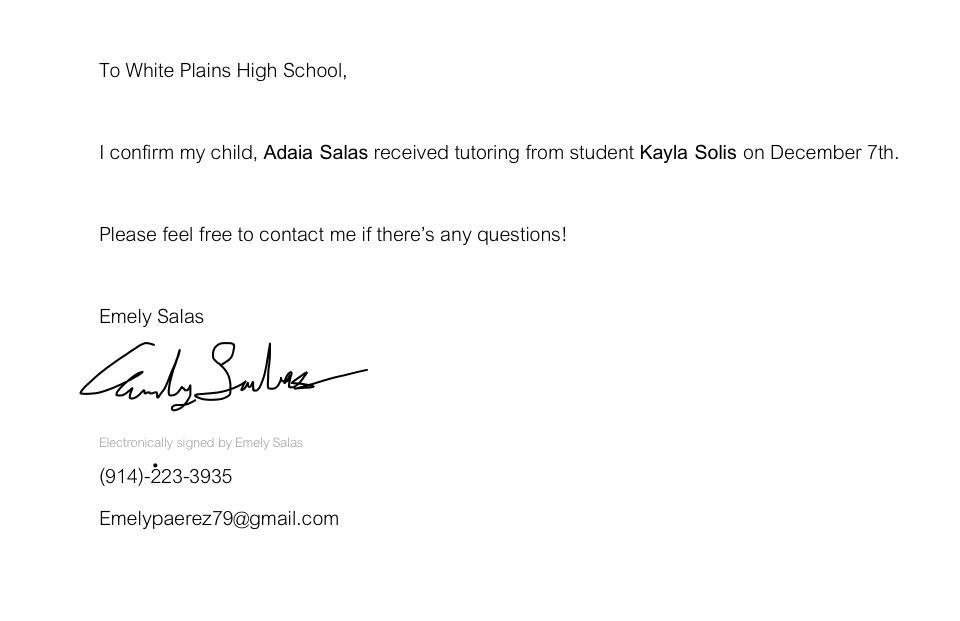
Task: Click the date text "December 7th."
Action: click(834, 153)
